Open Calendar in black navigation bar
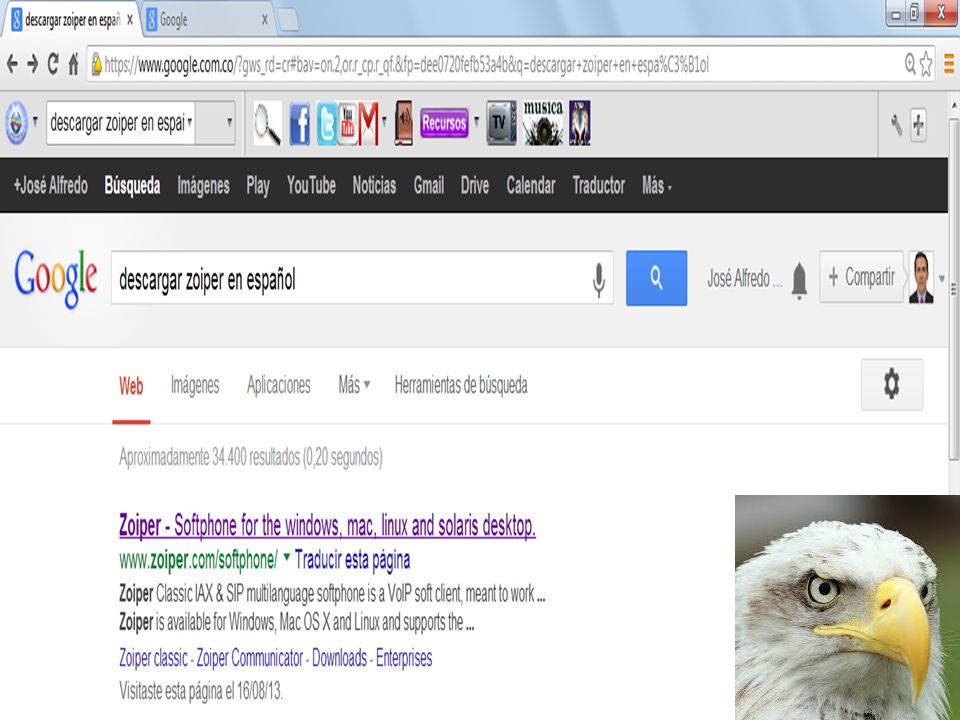This screenshot has width=960, height=720. tap(531, 186)
